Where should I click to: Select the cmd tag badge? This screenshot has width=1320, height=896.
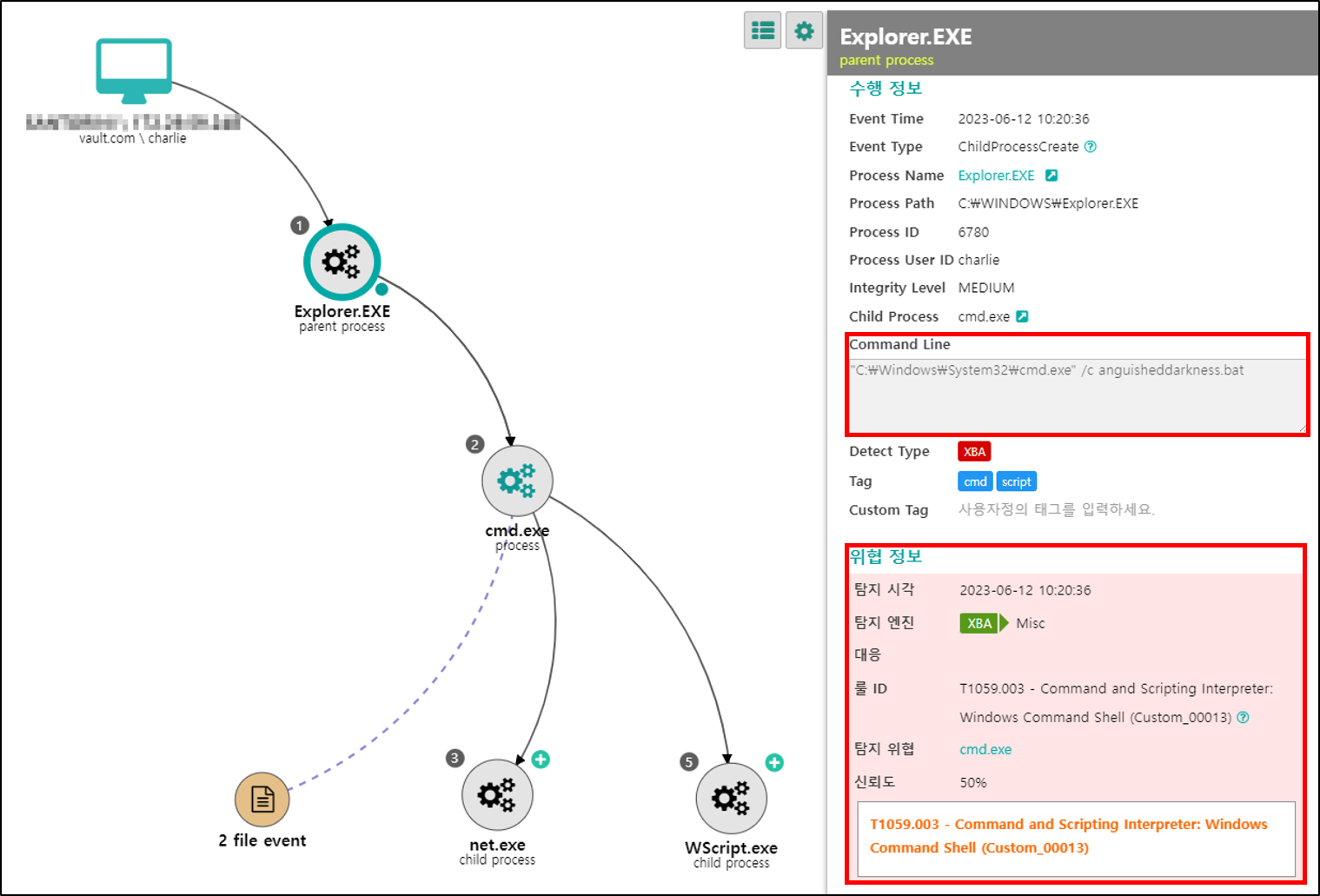[x=975, y=481]
